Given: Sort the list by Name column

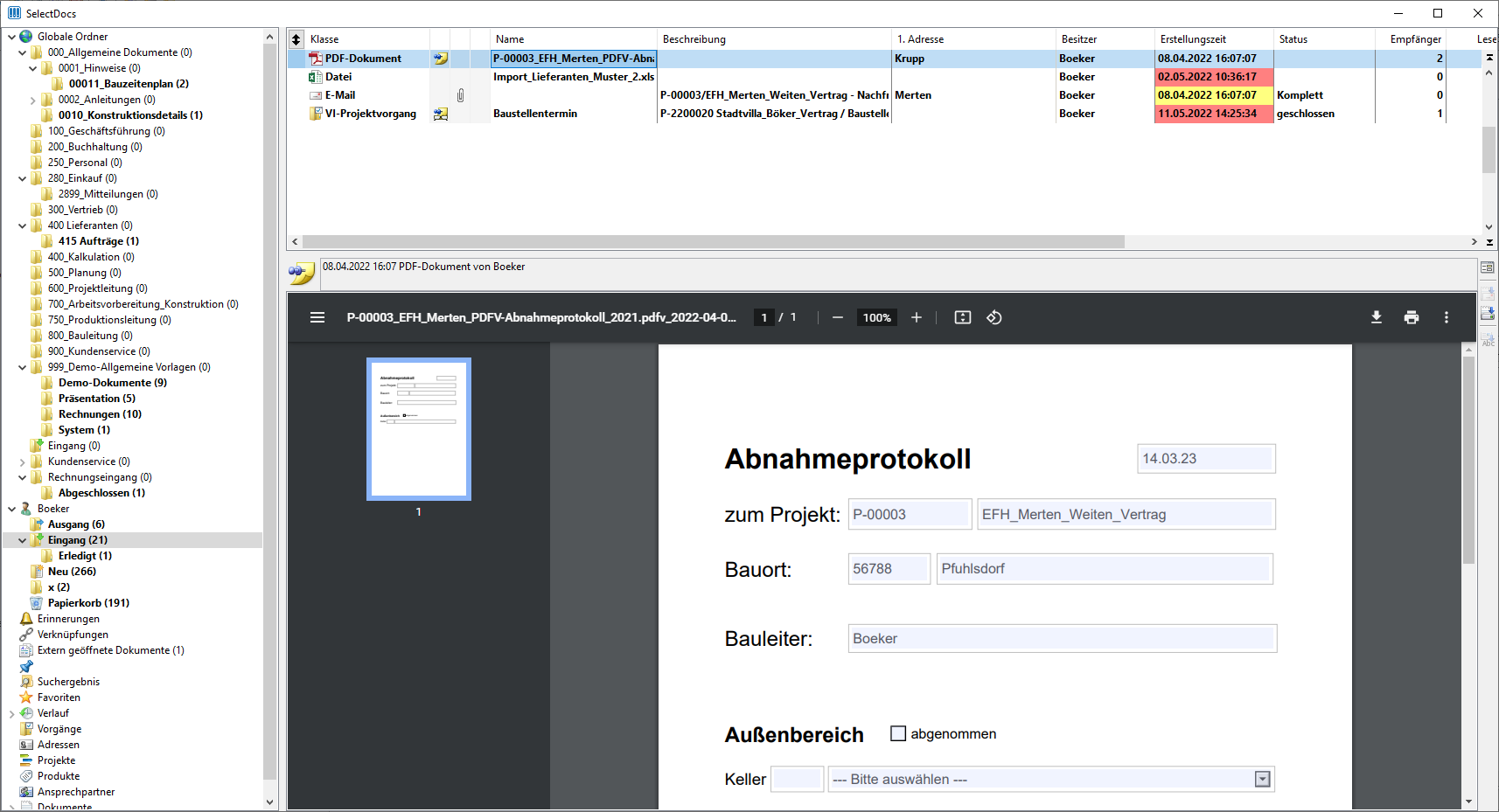Looking at the screenshot, I should (x=573, y=39).
